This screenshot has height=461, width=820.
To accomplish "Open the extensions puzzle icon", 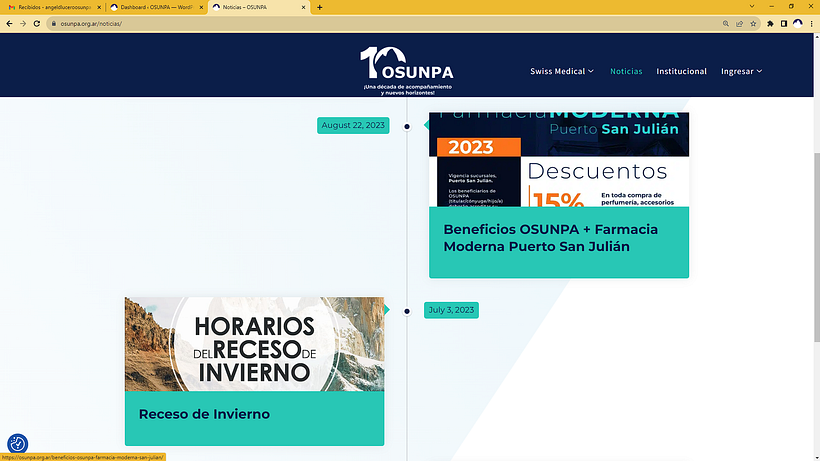I will click(770, 24).
